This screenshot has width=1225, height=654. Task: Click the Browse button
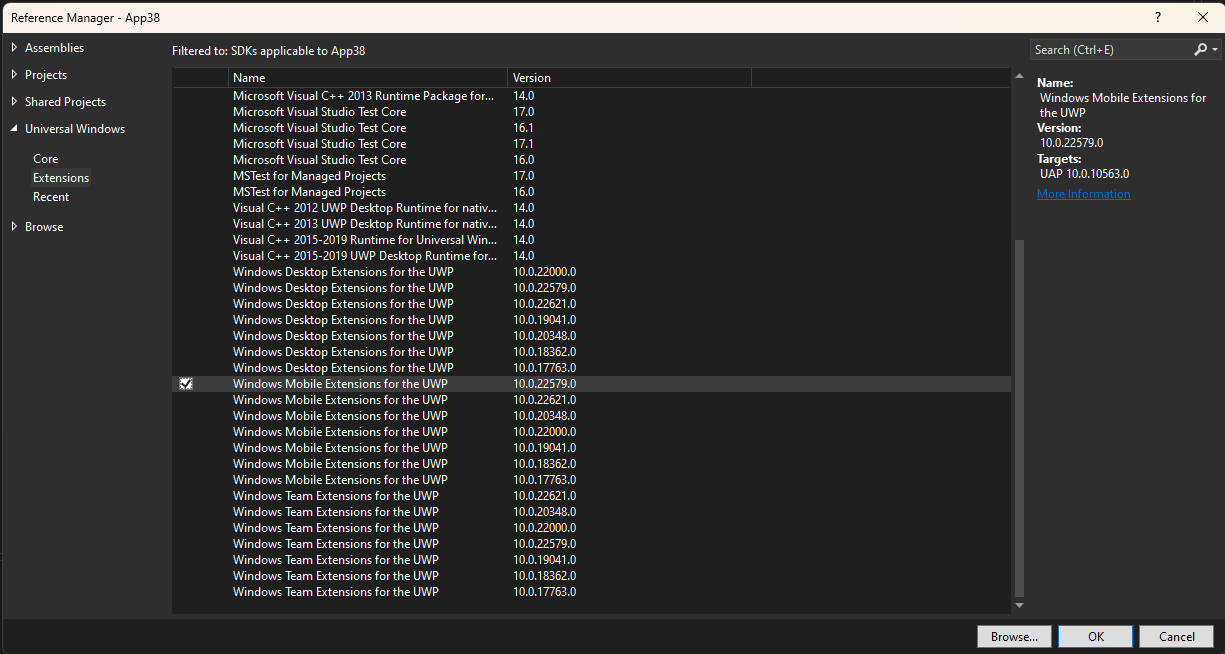pos(1014,636)
